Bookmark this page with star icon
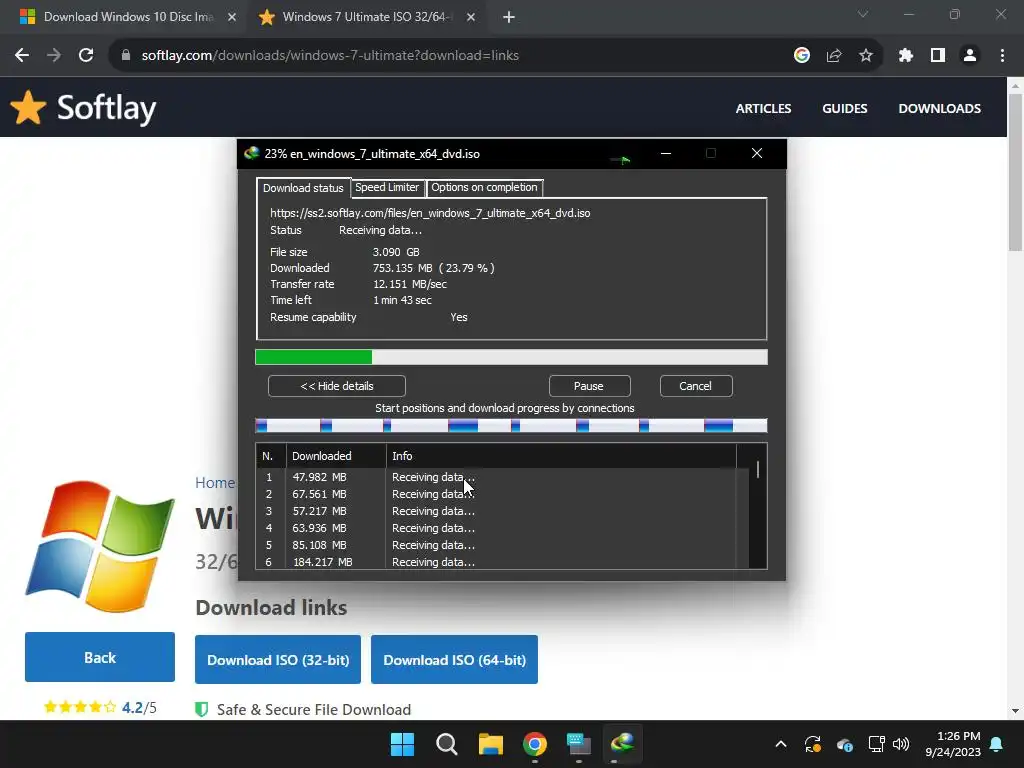The width and height of the screenshot is (1024, 768). pos(866,56)
